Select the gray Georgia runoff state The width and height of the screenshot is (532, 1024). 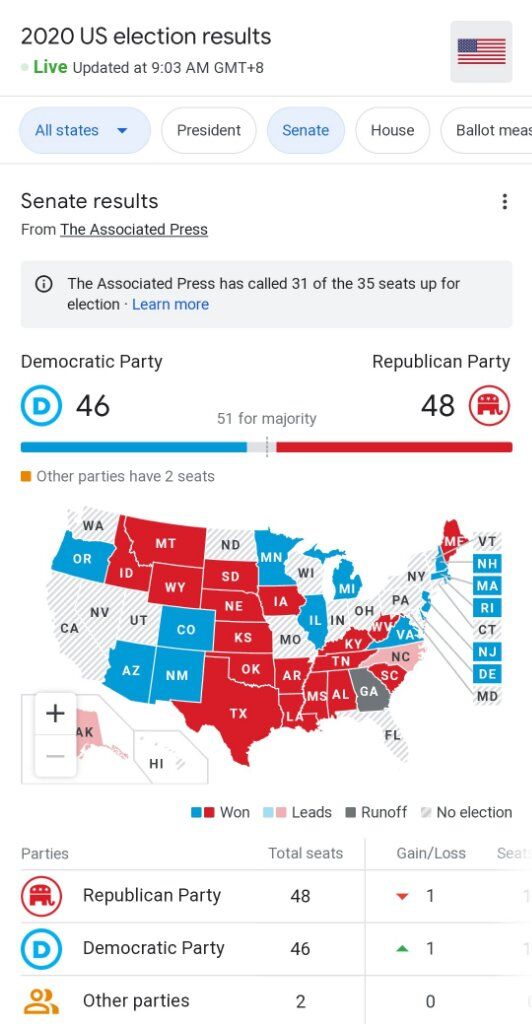370,692
